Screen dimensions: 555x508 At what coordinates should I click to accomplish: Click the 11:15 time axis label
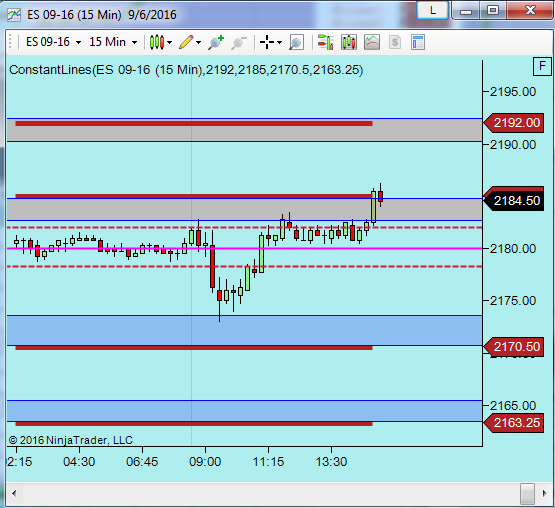pyautogui.click(x=268, y=462)
